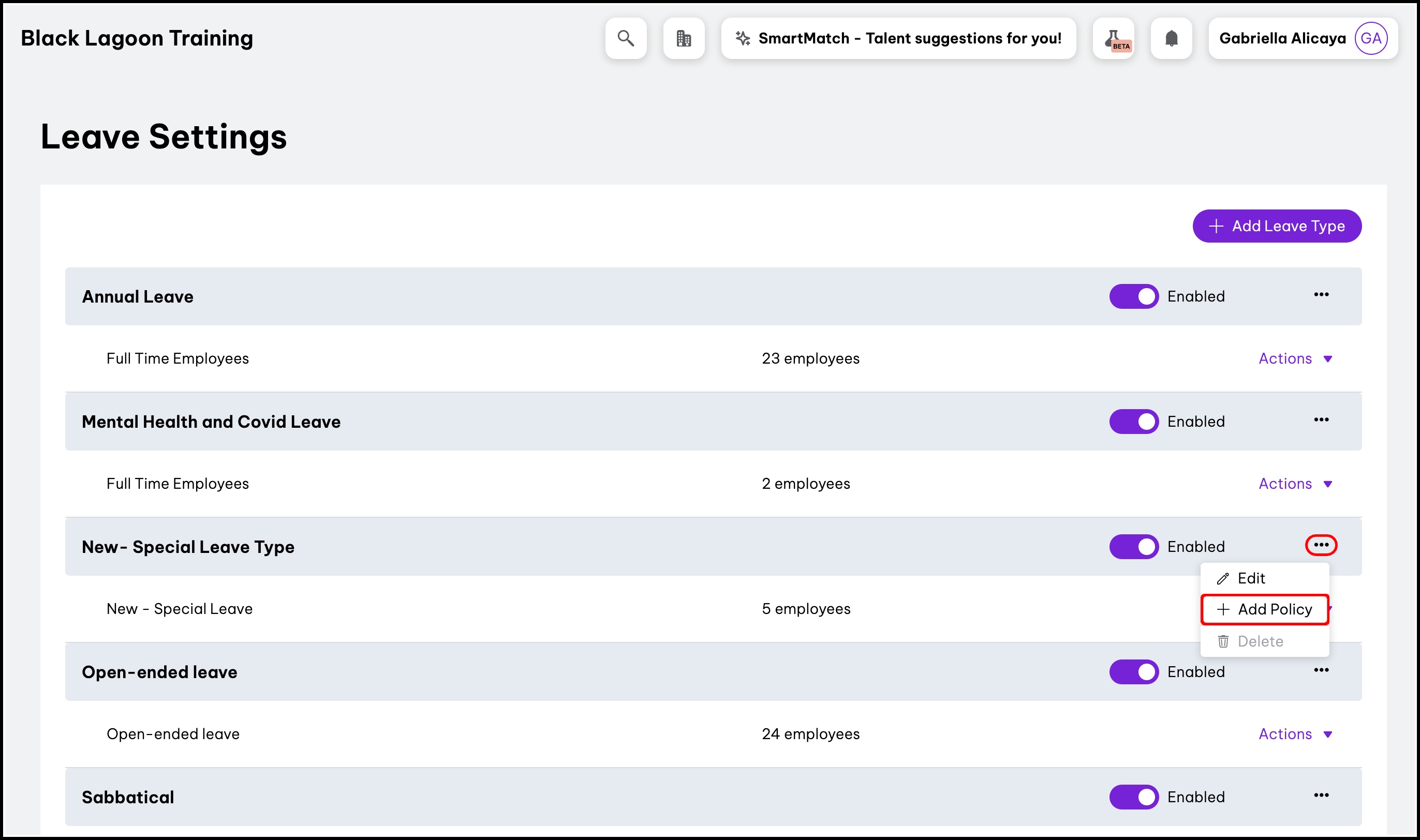Open Gabriella Alicaya profile avatar
The height and width of the screenshot is (840, 1420).
[1370, 38]
